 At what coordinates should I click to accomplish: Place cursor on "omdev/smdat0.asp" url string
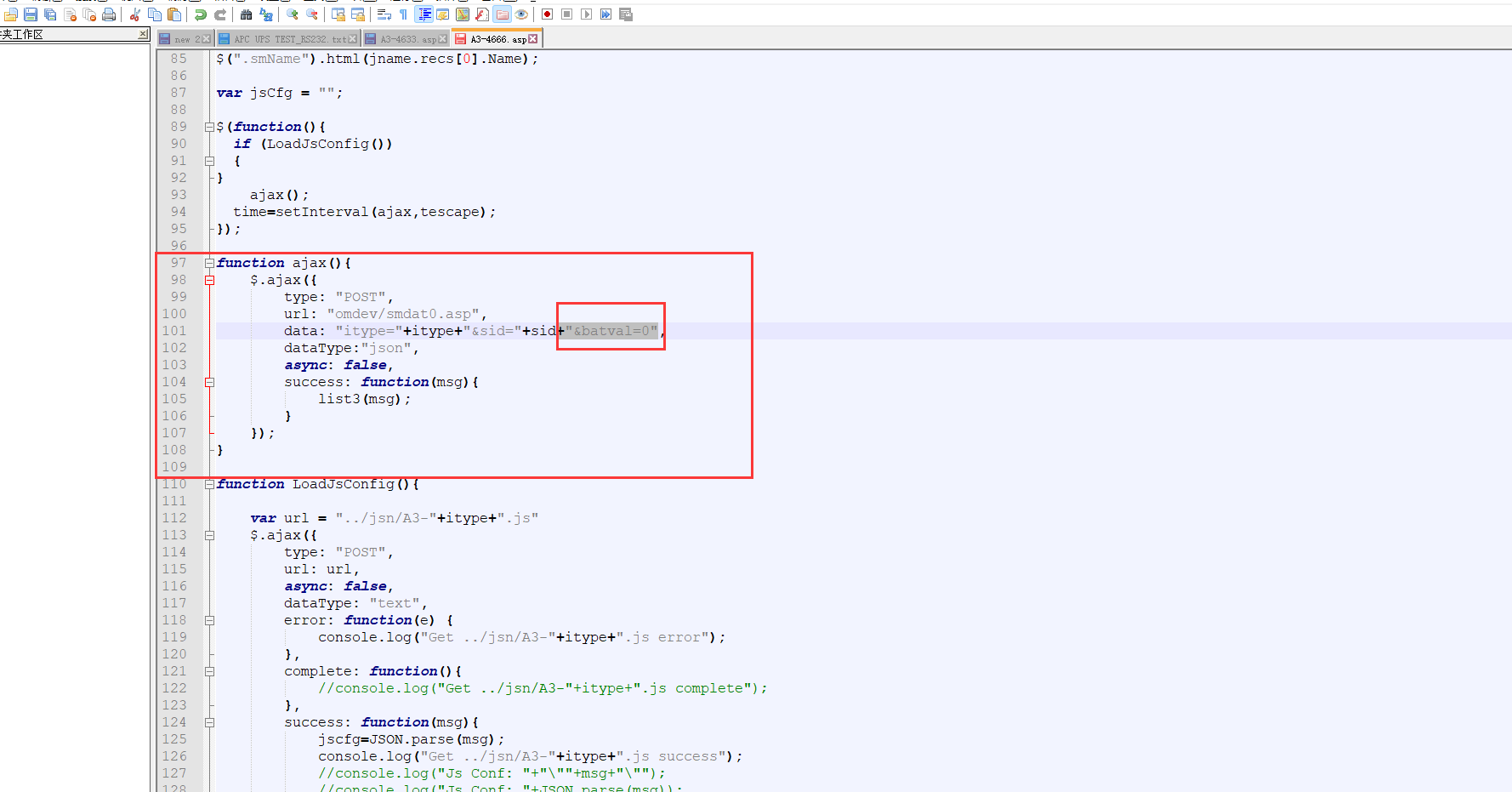click(x=403, y=314)
